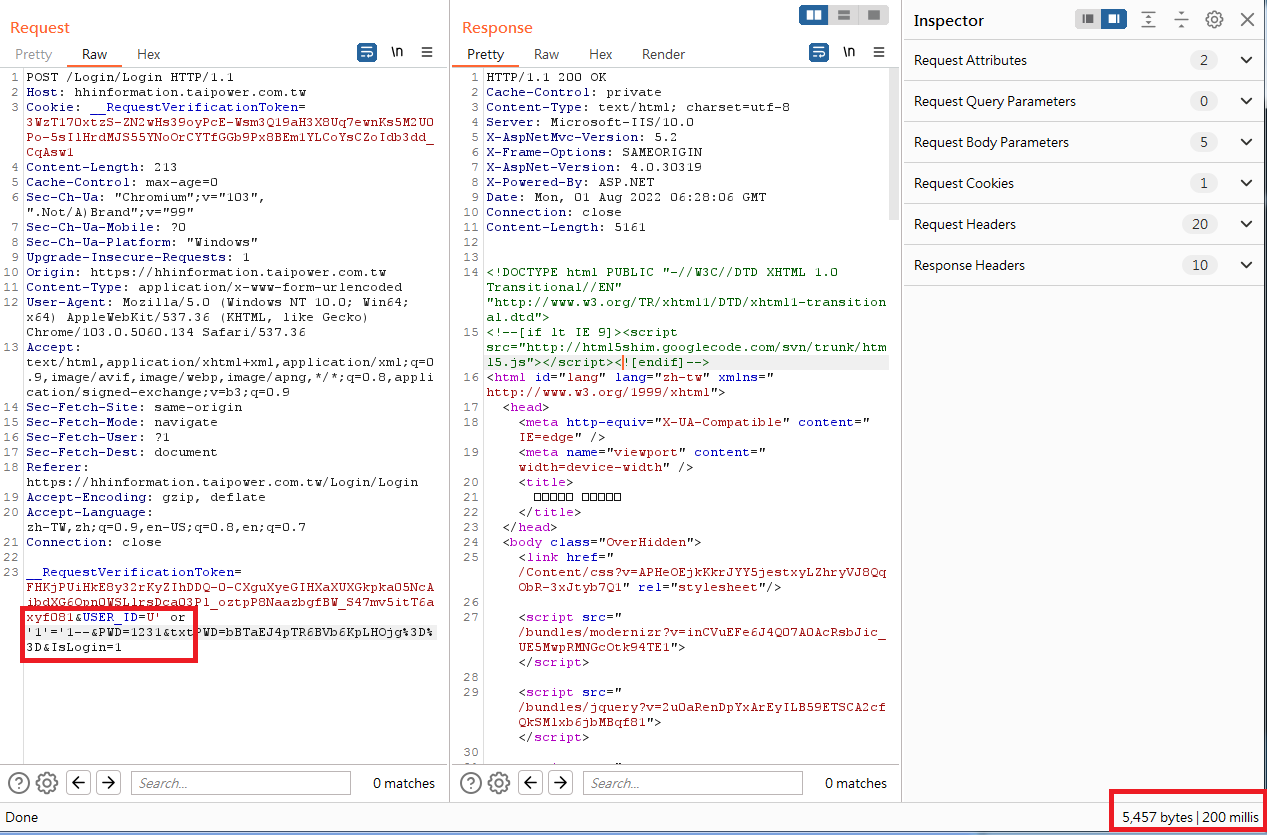This screenshot has width=1267, height=835.
Task: Click the 'Done' status bar text
Action: coord(22,817)
